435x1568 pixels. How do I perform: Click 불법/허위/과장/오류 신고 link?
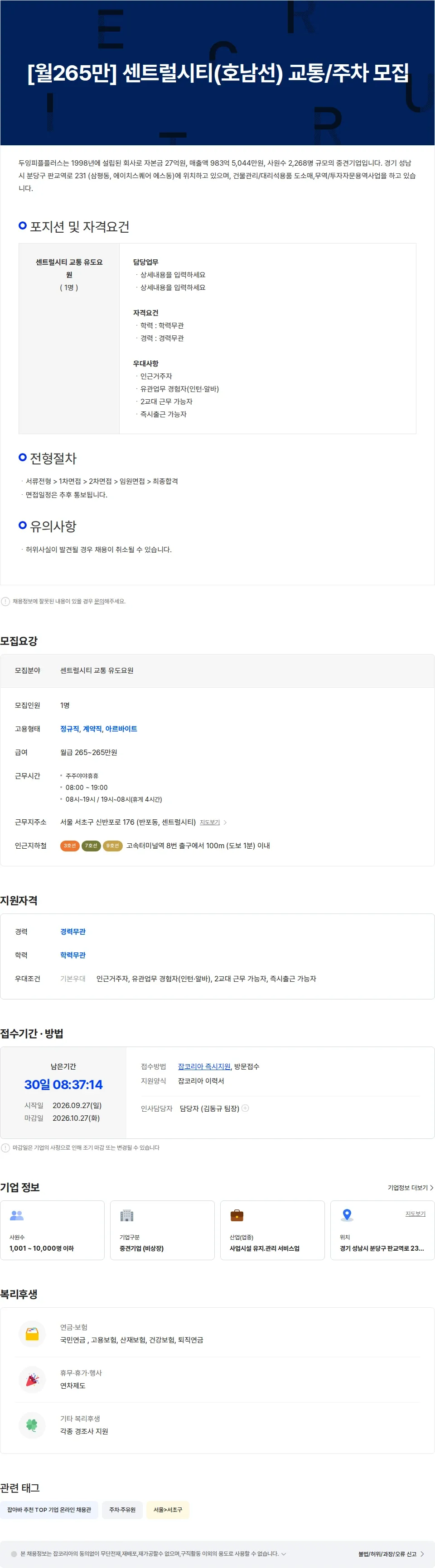[x=391, y=1554]
